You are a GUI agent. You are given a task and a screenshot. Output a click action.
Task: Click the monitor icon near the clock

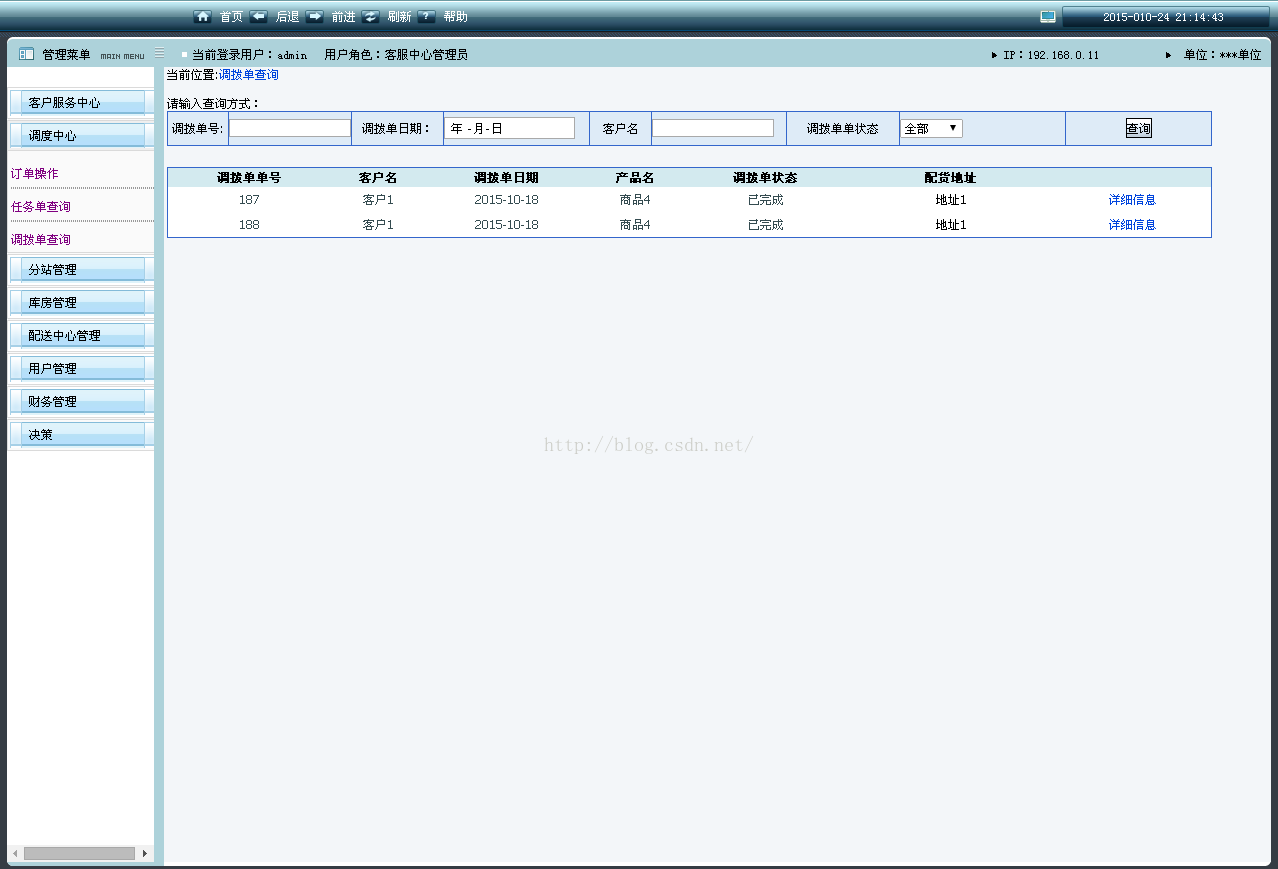pyautogui.click(x=1048, y=17)
